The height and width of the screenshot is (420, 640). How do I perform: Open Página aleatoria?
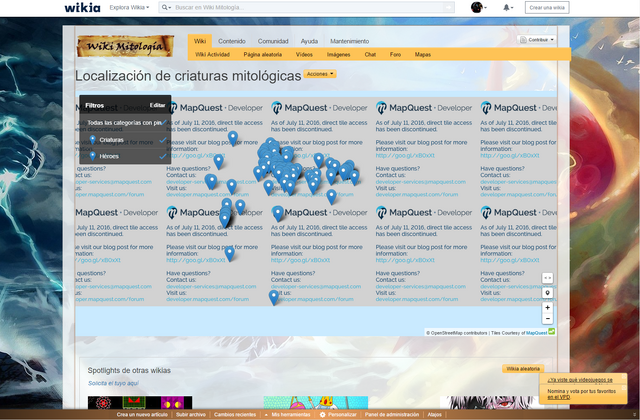click(262, 55)
